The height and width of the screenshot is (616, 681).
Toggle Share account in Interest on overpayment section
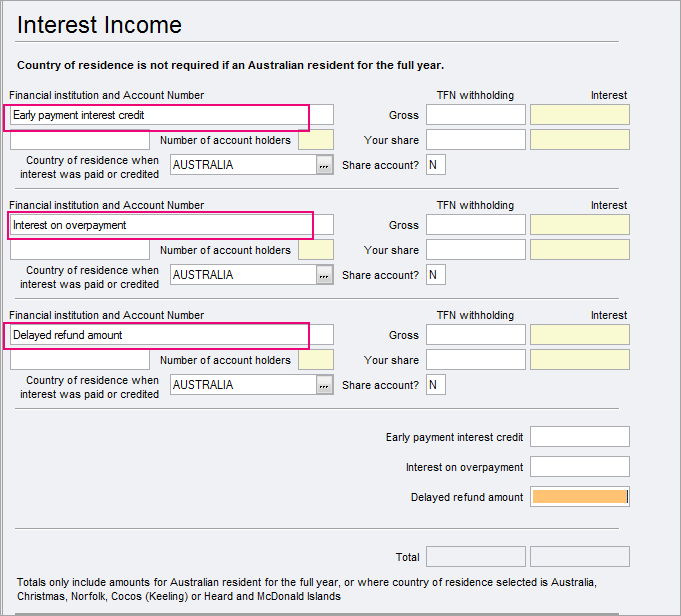pos(435,275)
